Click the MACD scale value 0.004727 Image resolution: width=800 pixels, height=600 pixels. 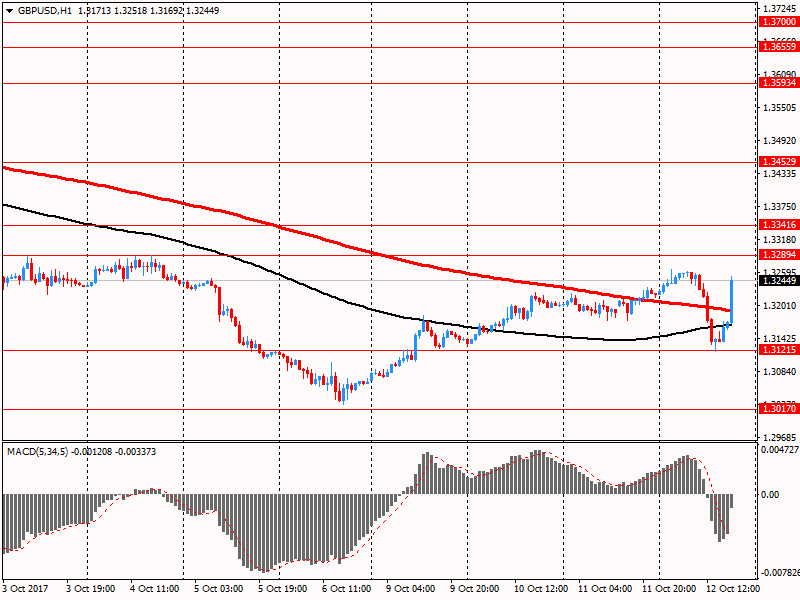780,450
